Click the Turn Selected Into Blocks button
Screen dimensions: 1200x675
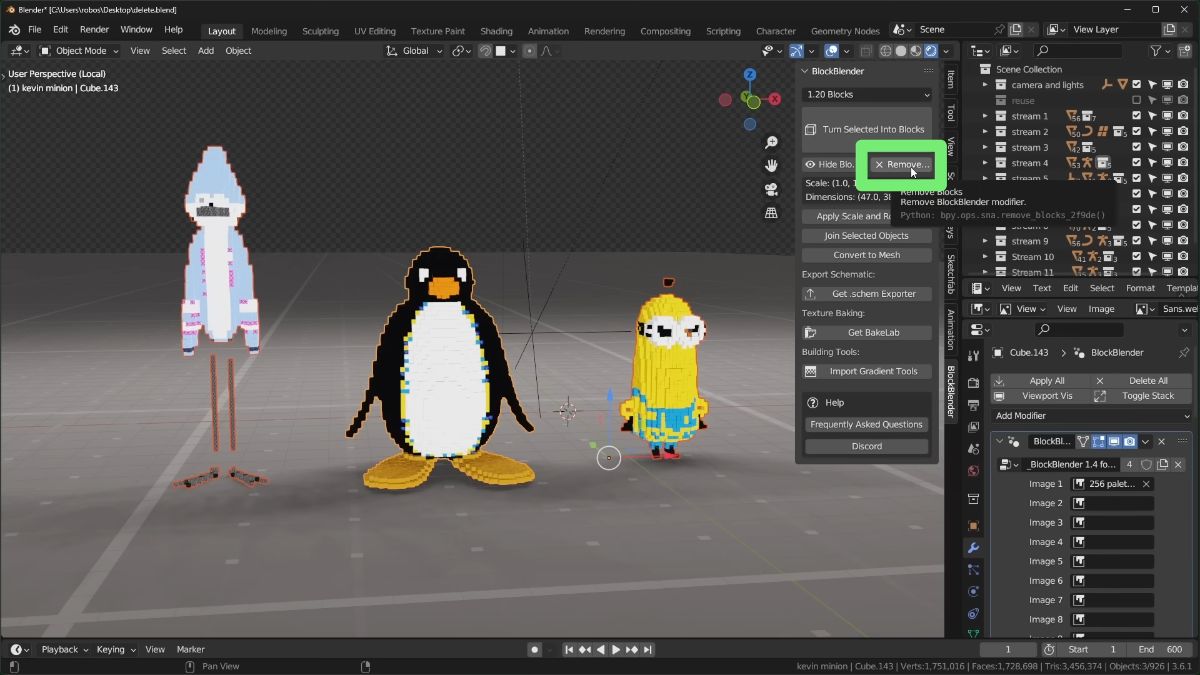[866, 129]
